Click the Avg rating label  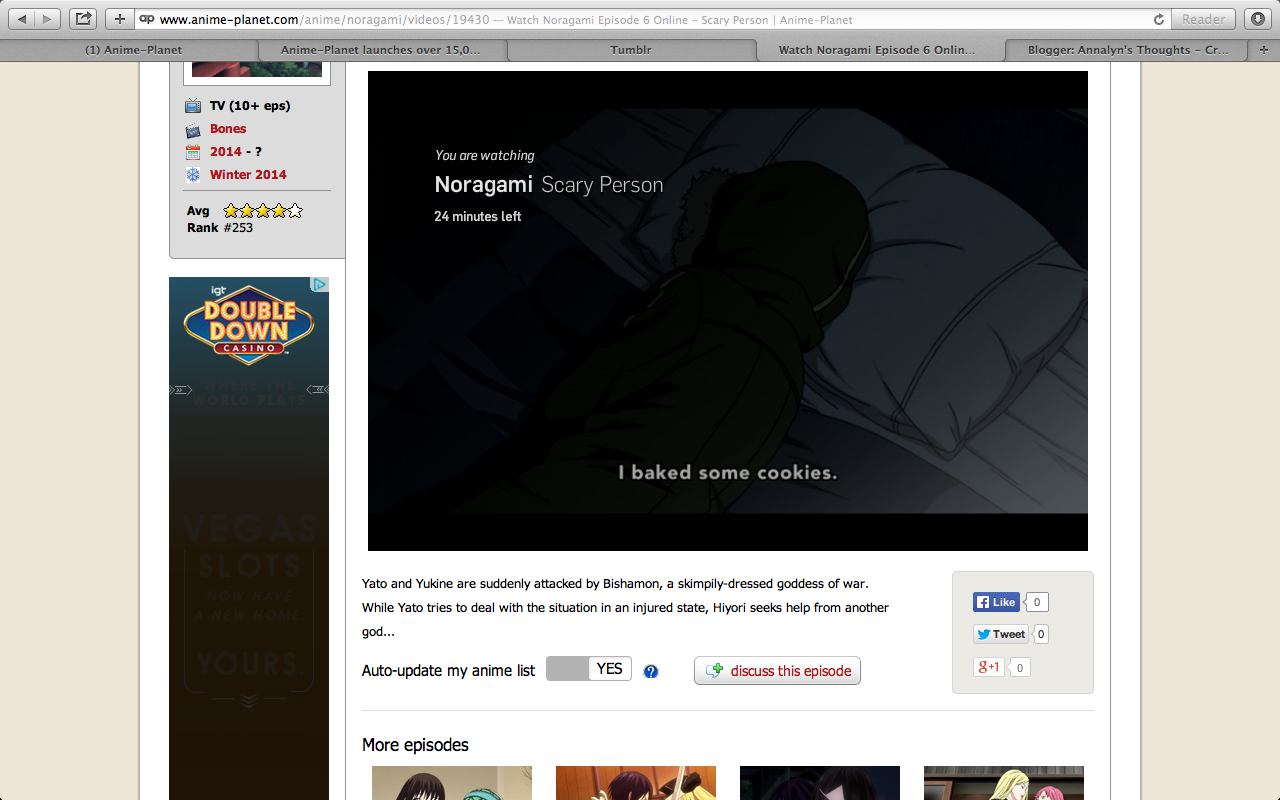(x=198, y=211)
